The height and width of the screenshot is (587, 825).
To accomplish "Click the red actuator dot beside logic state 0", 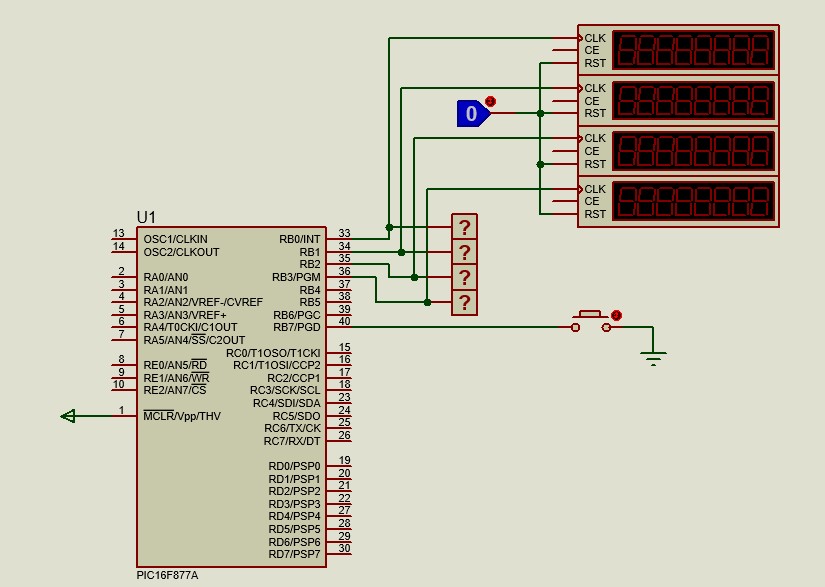I will (x=490, y=101).
